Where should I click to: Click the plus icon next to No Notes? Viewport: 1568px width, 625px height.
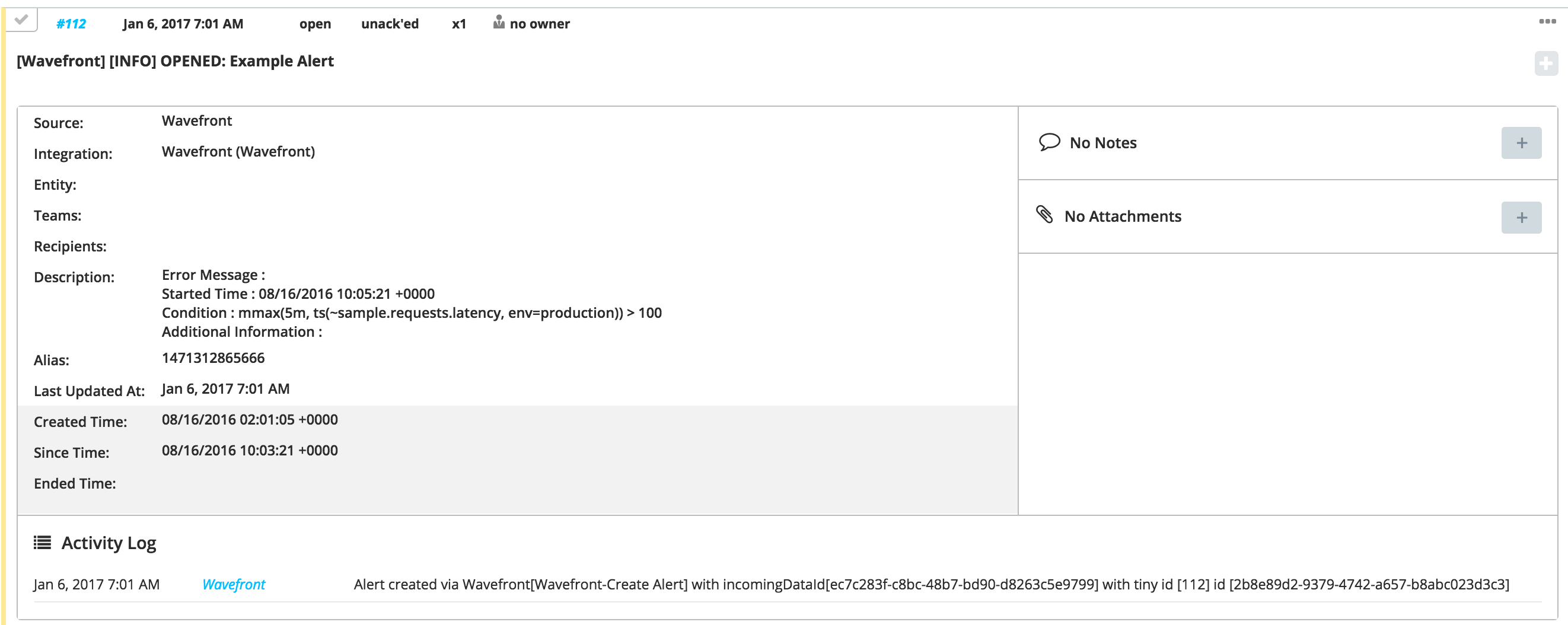[x=1521, y=142]
